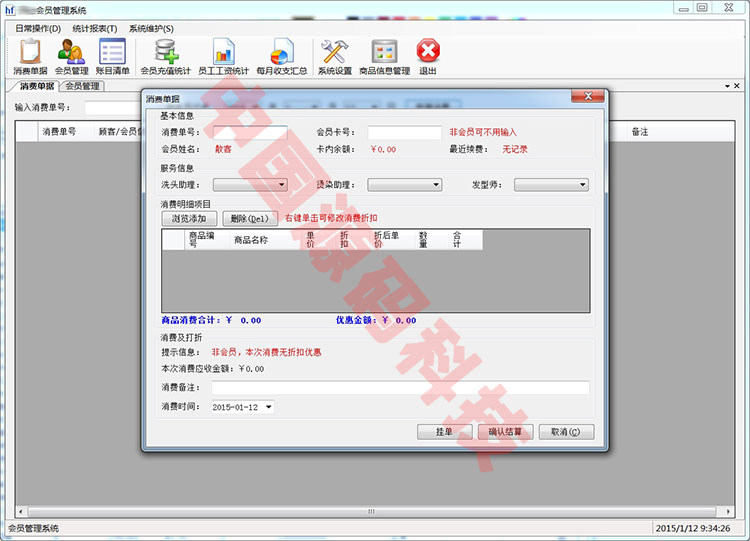This screenshot has height=541, width=750.
Task: Expand the 烫染助理 dropdown
Action: tap(405, 185)
